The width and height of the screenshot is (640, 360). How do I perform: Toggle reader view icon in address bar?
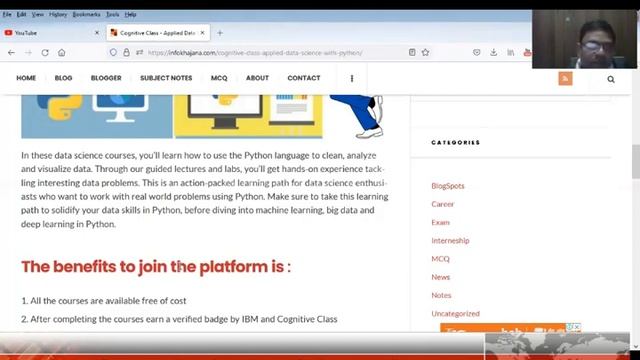pyautogui.click(x=412, y=52)
